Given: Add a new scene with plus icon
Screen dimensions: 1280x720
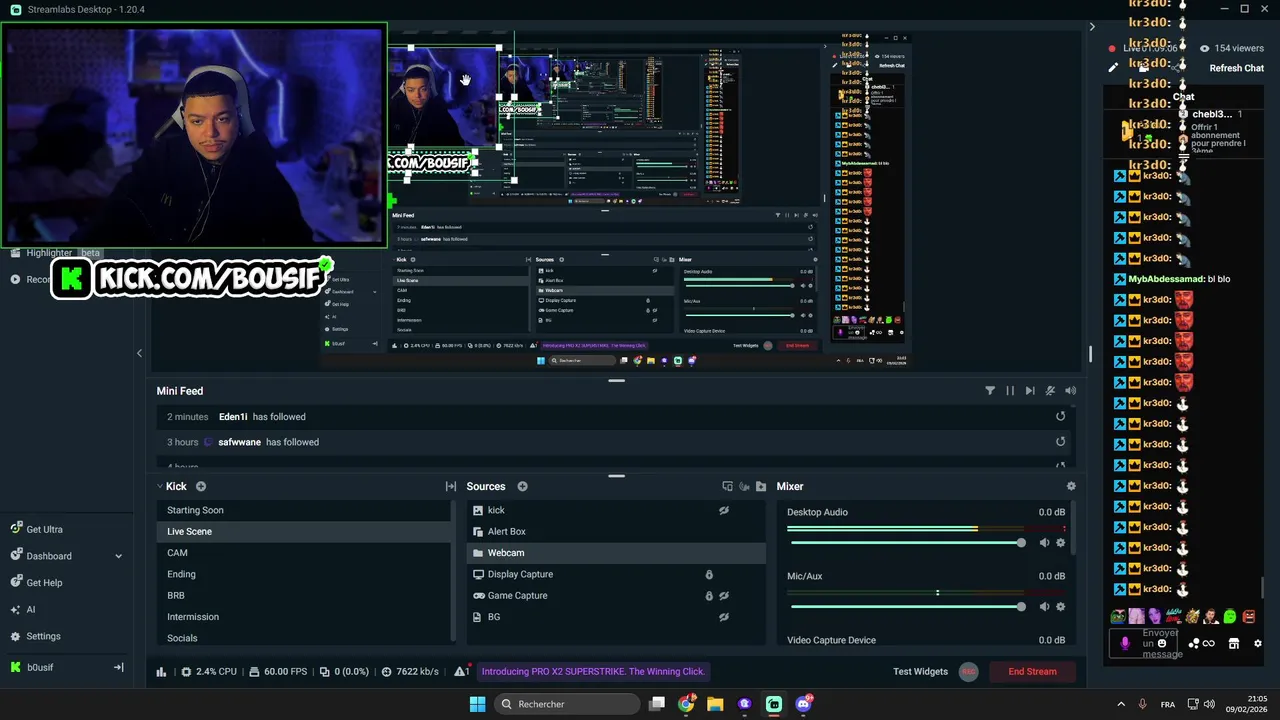Looking at the screenshot, I should click(x=201, y=486).
